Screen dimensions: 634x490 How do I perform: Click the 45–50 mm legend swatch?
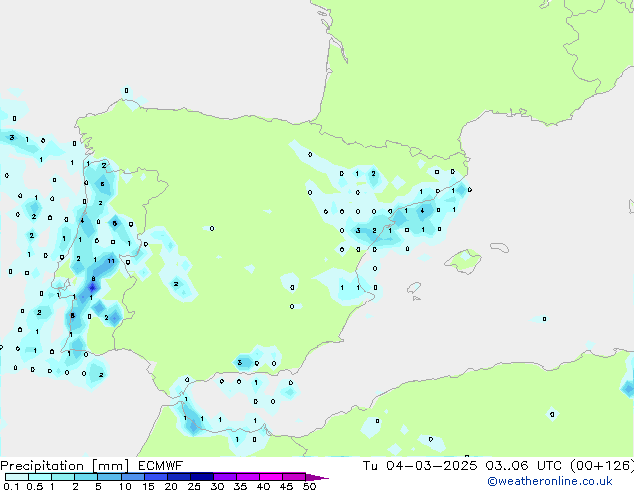coord(294,477)
